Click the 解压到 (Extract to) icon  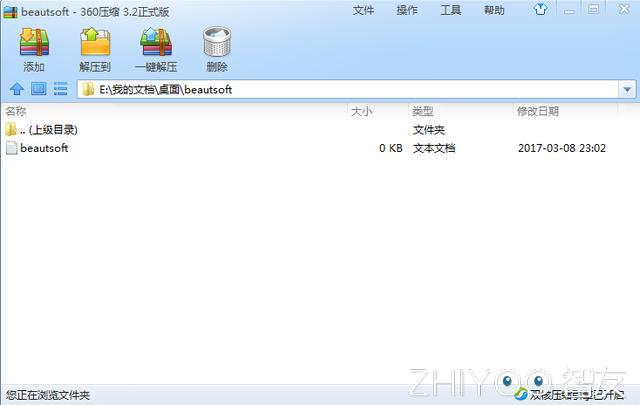pos(95,42)
